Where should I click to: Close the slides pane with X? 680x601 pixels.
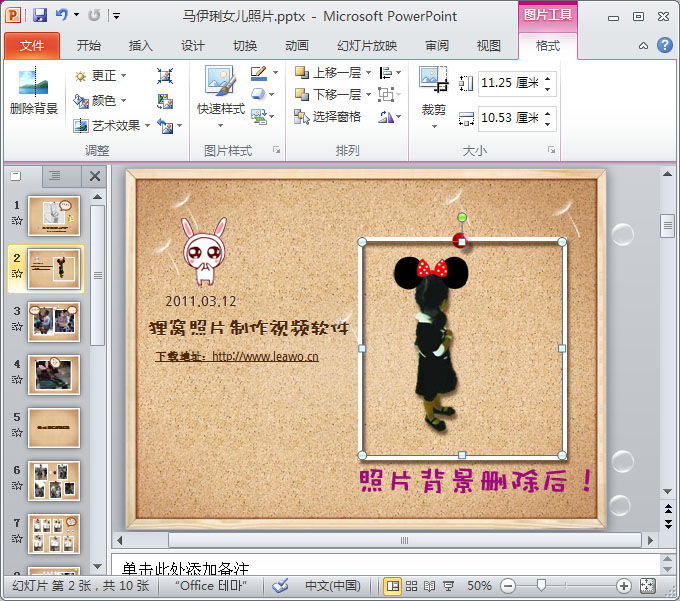95,176
